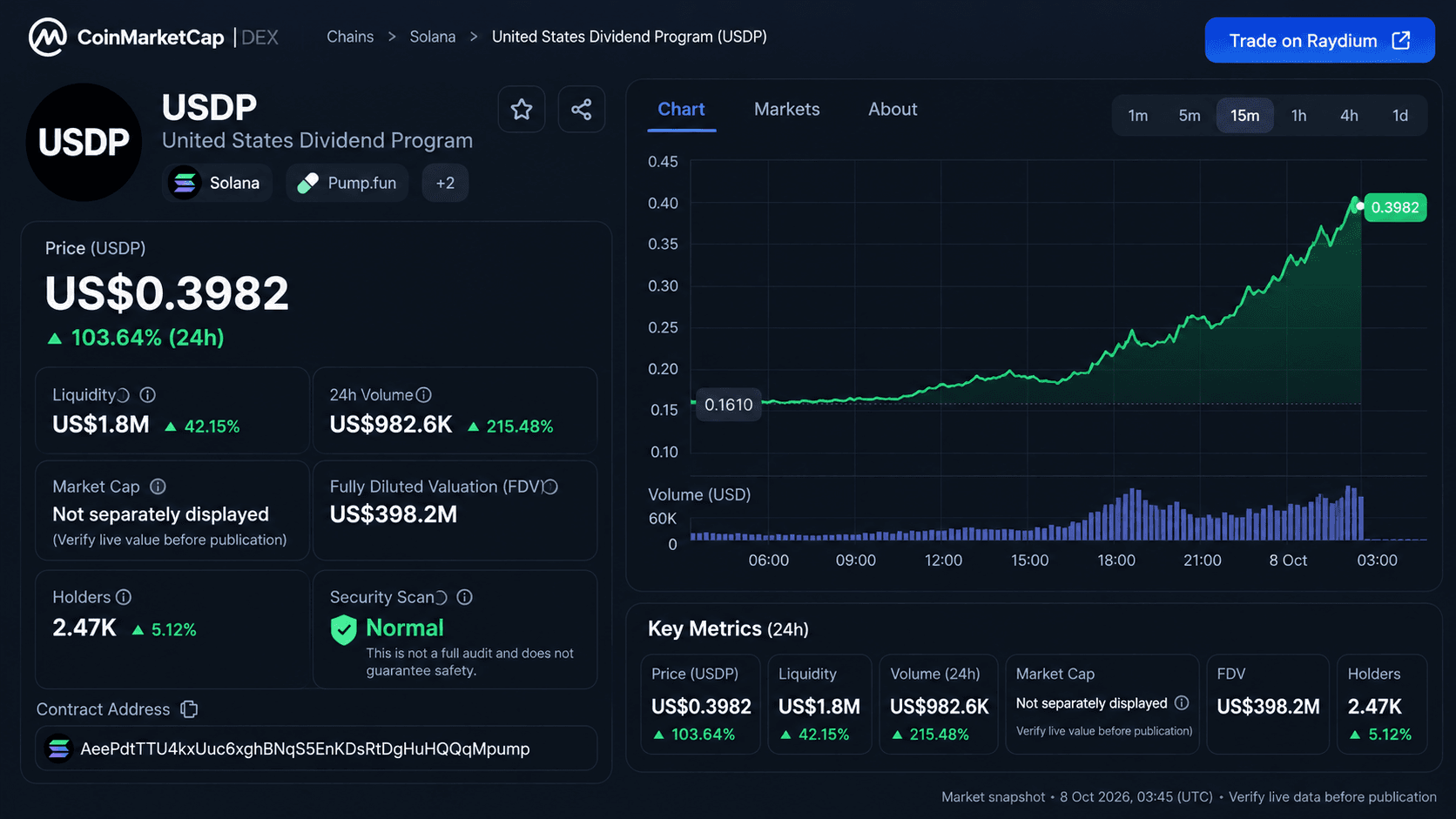Click the Key Metrics Price (USDP) card

pyautogui.click(x=701, y=704)
